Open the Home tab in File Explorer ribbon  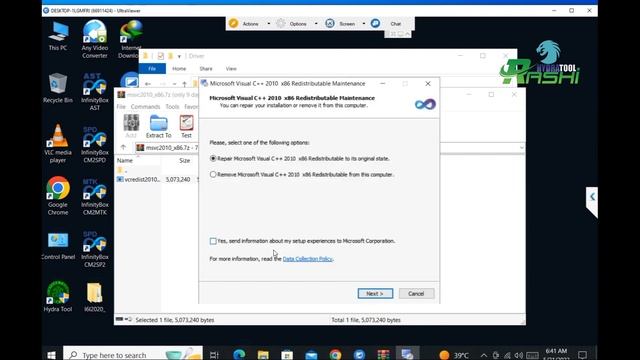tap(179, 69)
